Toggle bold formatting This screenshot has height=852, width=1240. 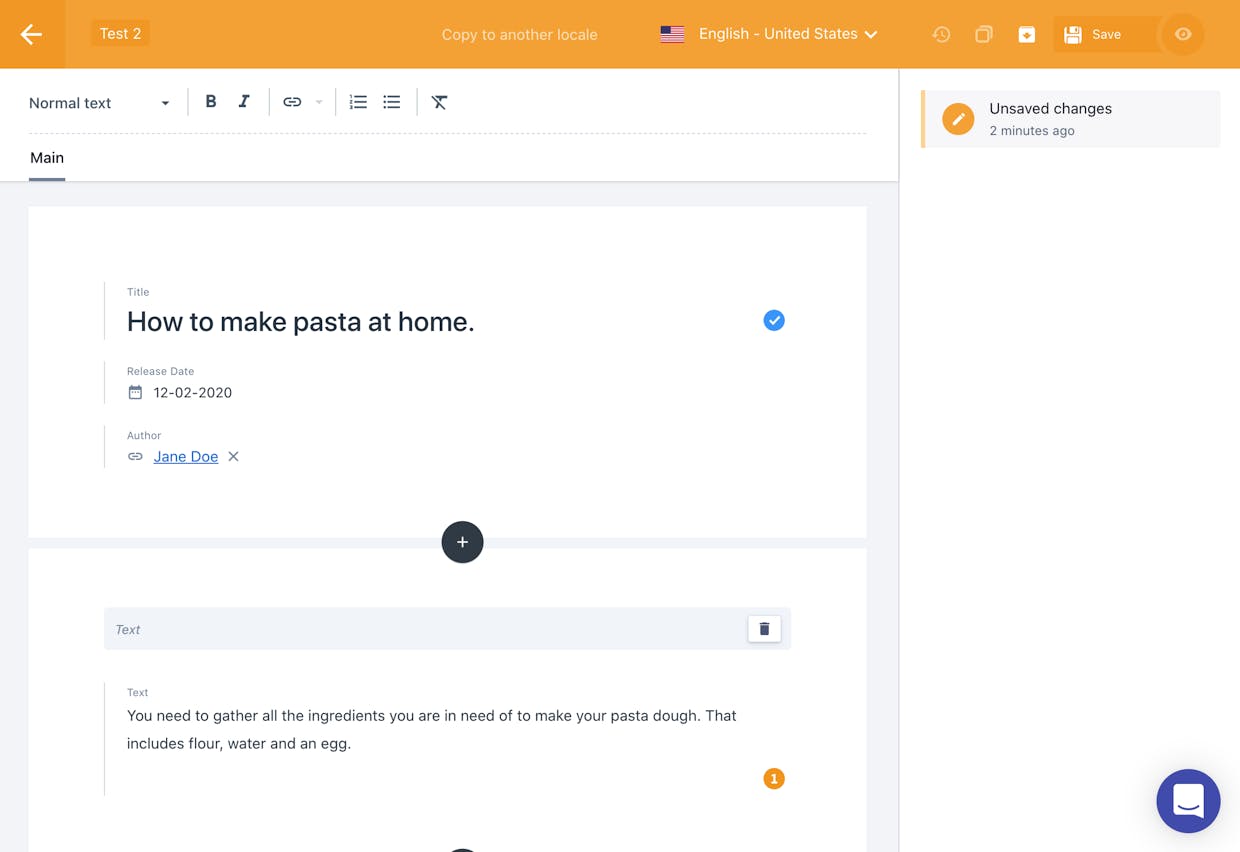point(210,102)
